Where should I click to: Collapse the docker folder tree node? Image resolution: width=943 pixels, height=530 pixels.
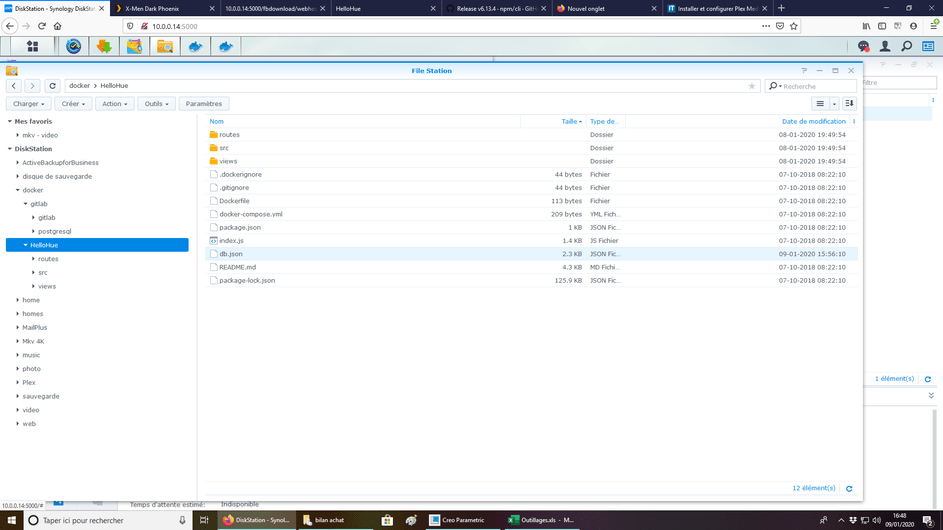point(17,190)
